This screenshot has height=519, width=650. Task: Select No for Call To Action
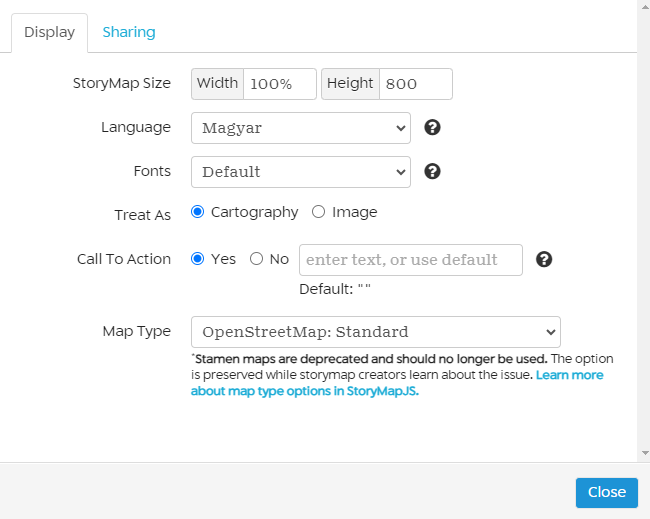tap(257, 259)
